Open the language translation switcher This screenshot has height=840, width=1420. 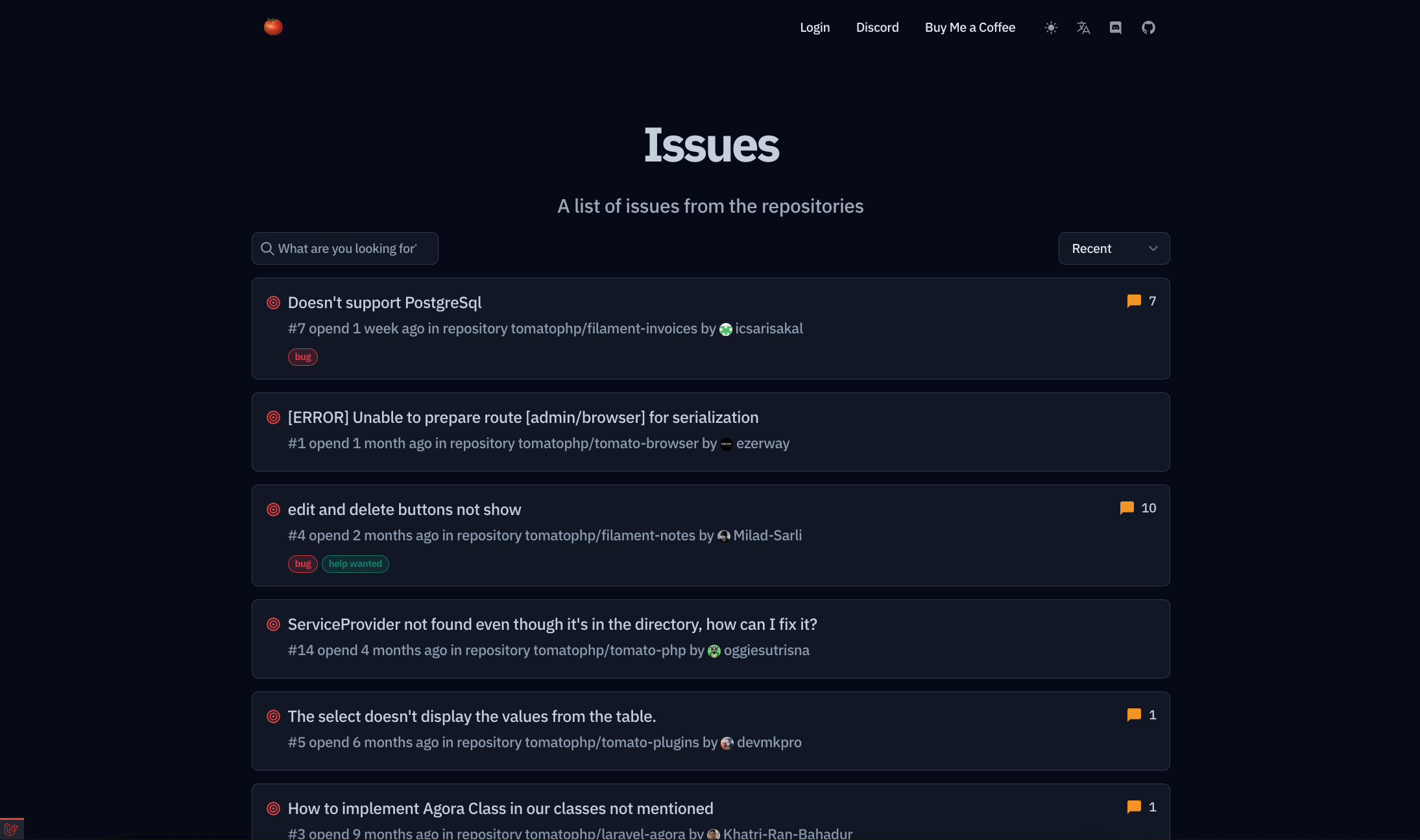point(1083,27)
